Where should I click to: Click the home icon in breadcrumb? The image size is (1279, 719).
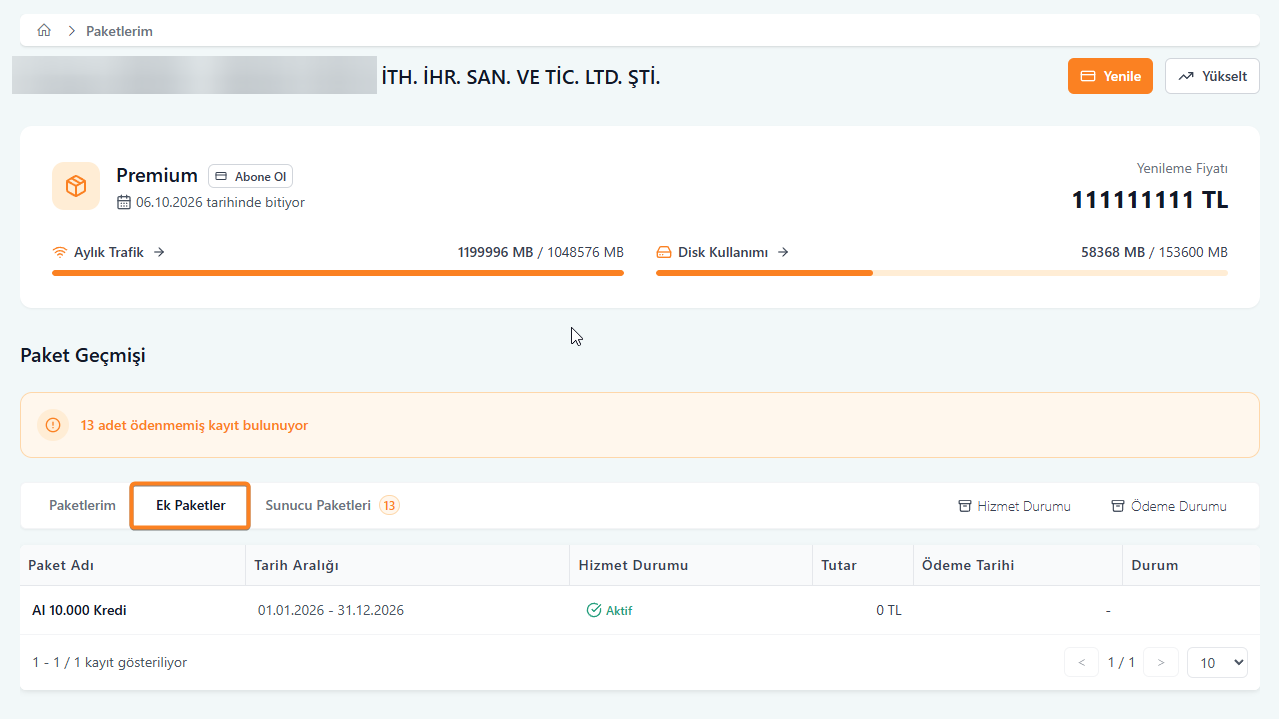pyautogui.click(x=44, y=31)
